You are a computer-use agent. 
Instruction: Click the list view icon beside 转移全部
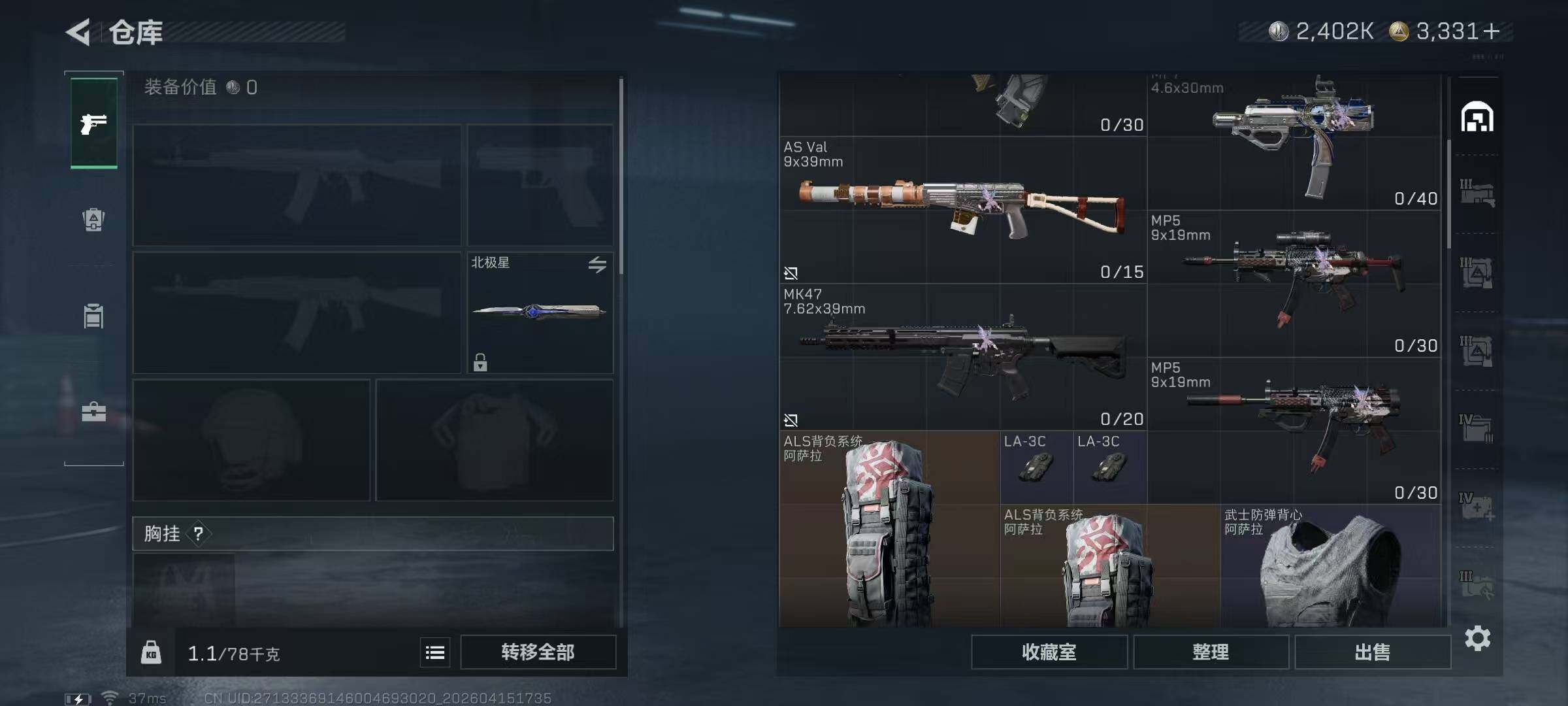pos(435,652)
